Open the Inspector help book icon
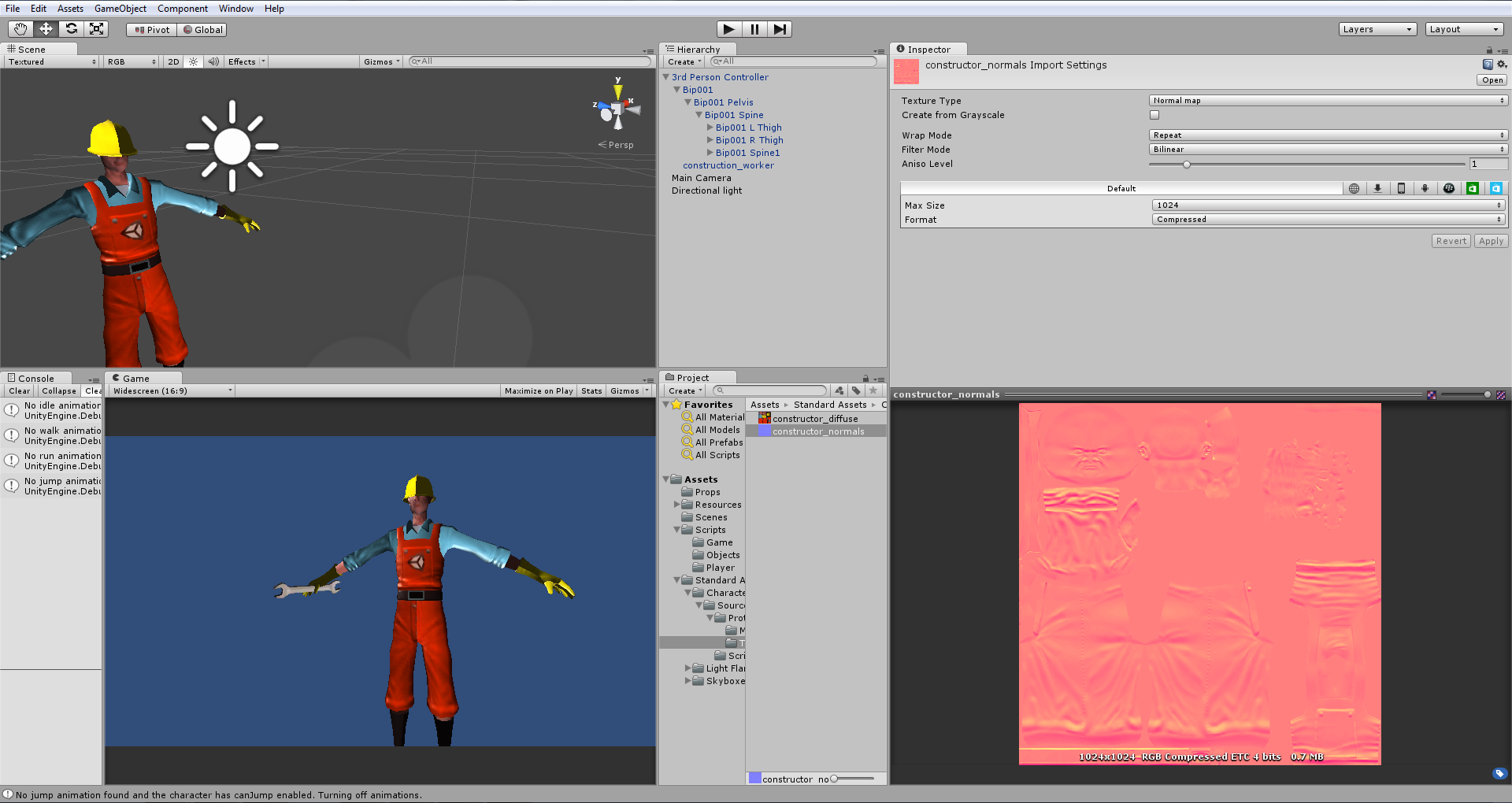1512x803 pixels. pyautogui.click(x=1488, y=65)
